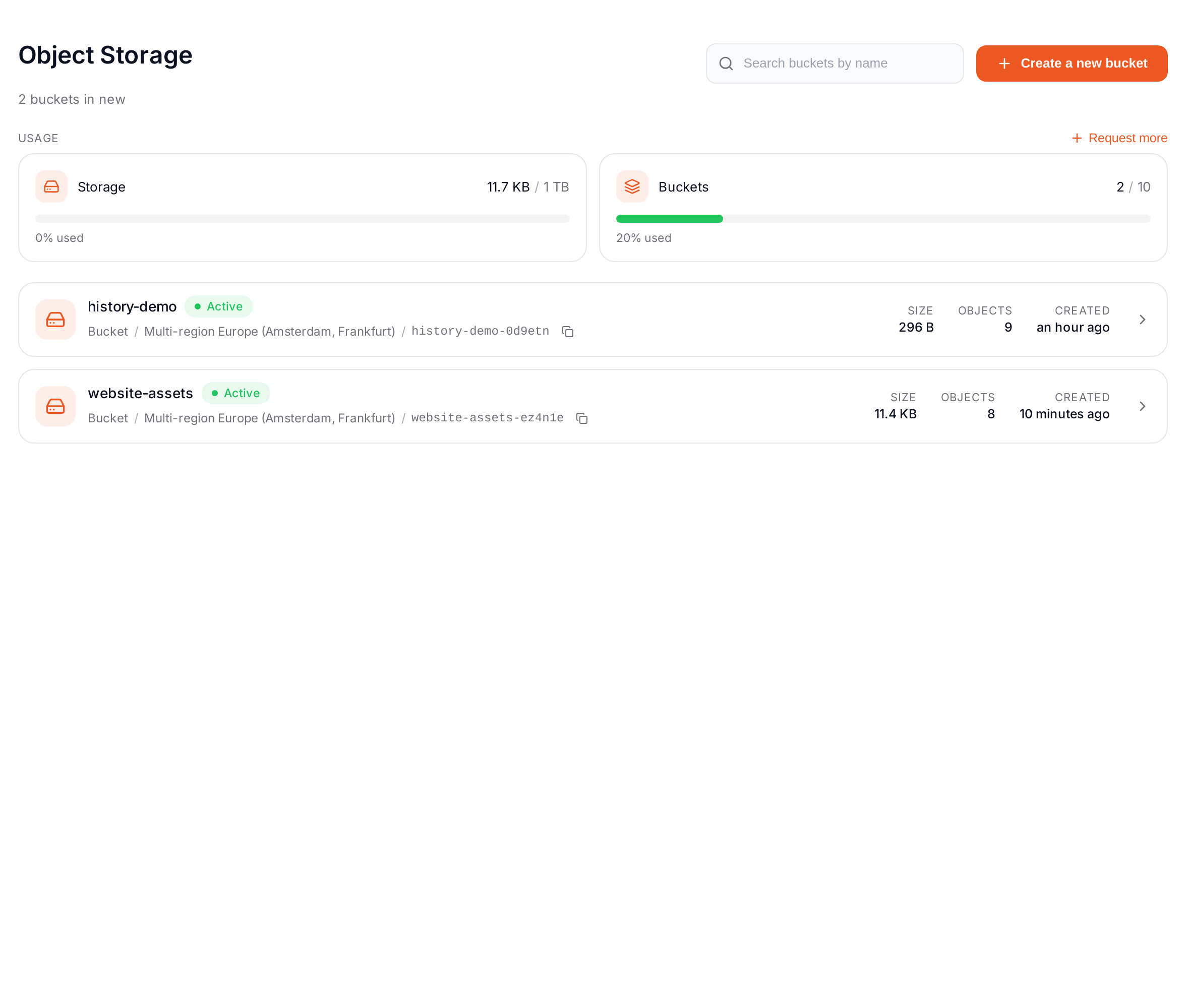This screenshot has width=1188, height=1008.
Task: Click the plus icon beside Request more
Action: click(x=1077, y=138)
